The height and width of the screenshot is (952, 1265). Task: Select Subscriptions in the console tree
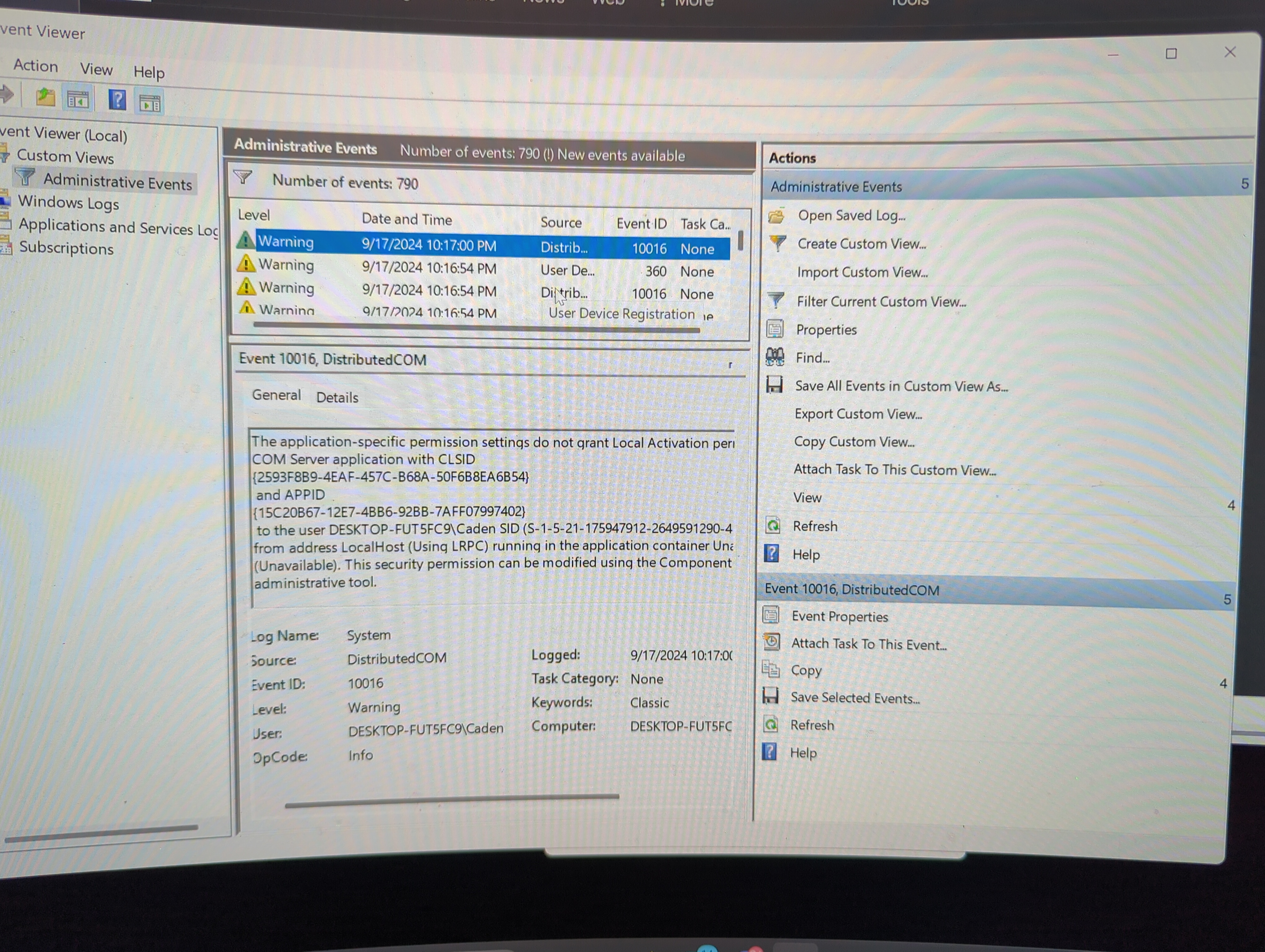click(66, 248)
